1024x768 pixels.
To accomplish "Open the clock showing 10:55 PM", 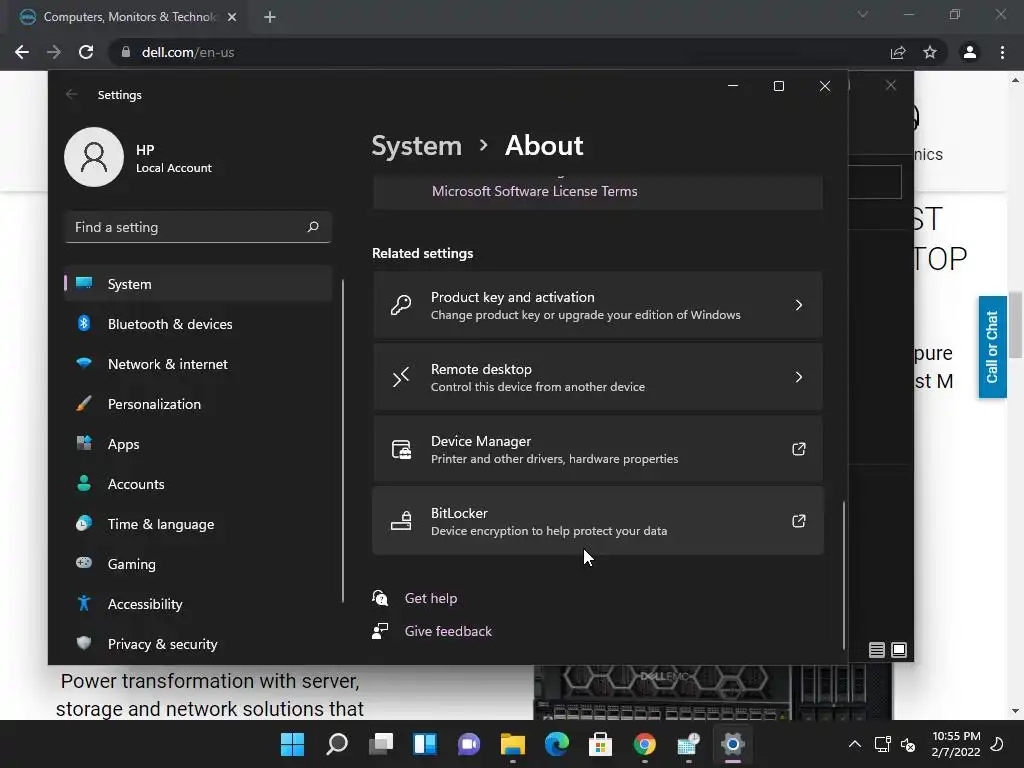I will tap(956, 744).
